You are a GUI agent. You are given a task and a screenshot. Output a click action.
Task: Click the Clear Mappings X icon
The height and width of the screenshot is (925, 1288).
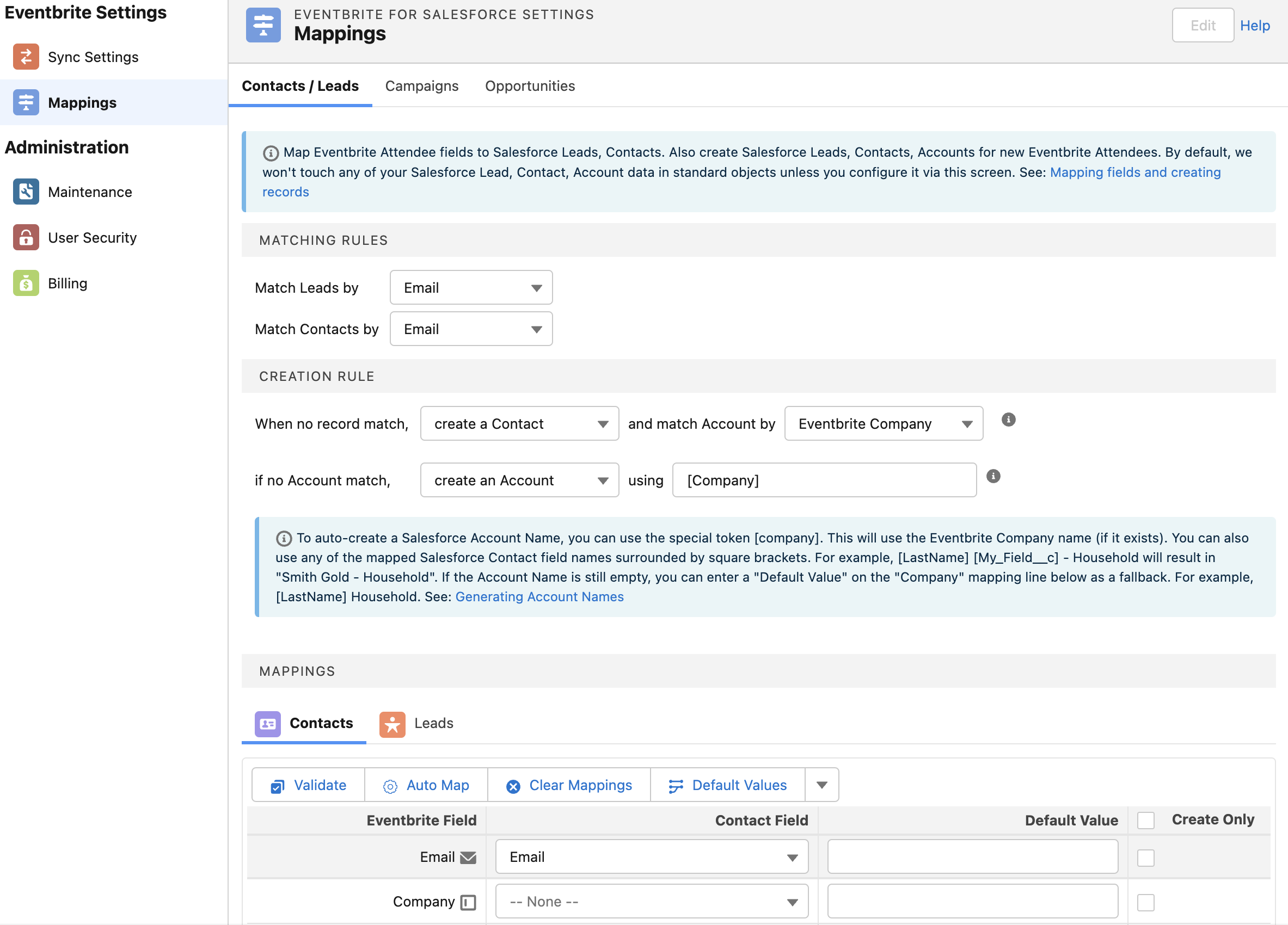click(x=513, y=786)
